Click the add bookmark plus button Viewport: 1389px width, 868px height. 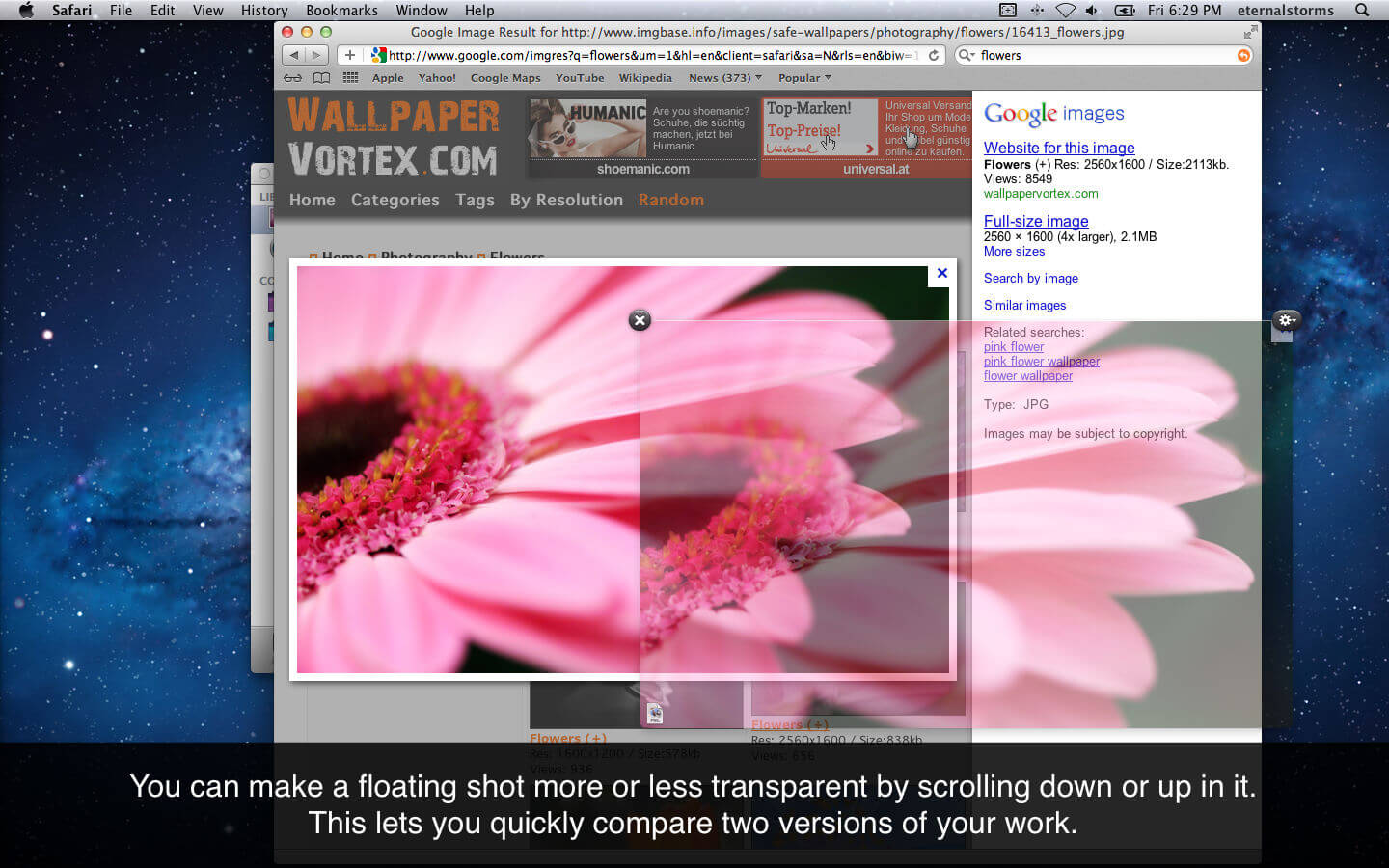[349, 55]
